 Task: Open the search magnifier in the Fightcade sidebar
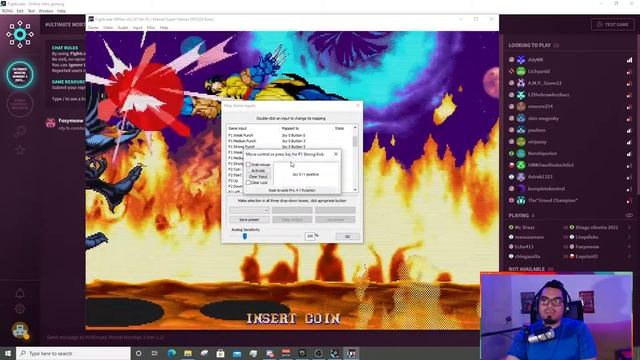pos(20,131)
